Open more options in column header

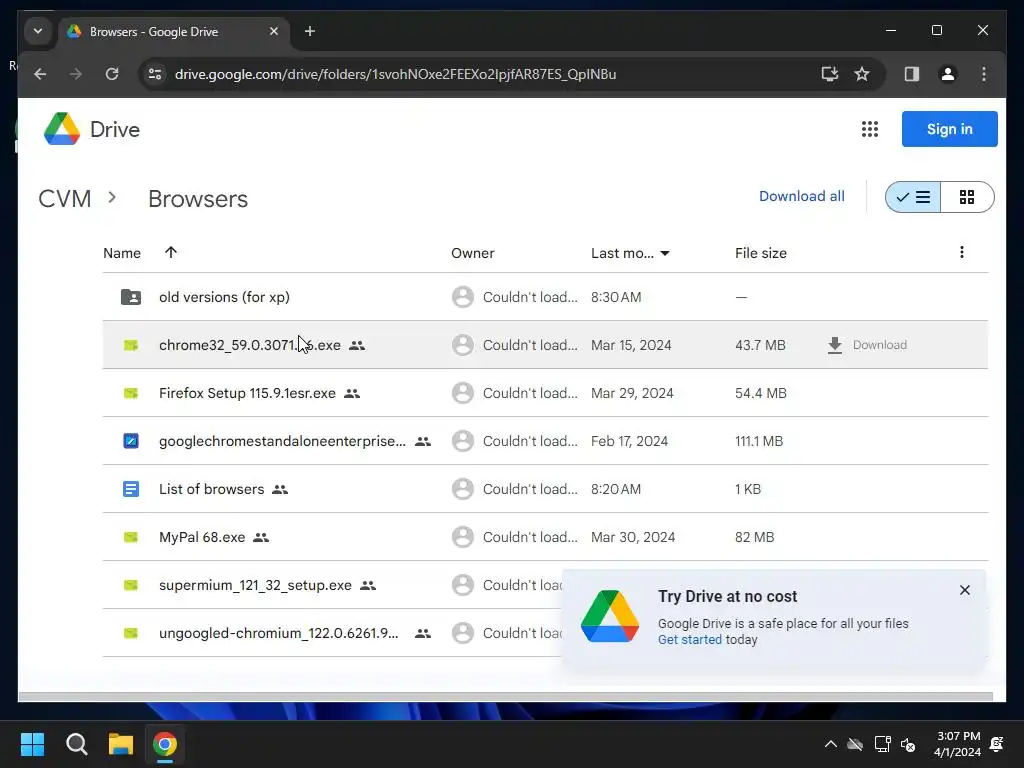(x=961, y=252)
